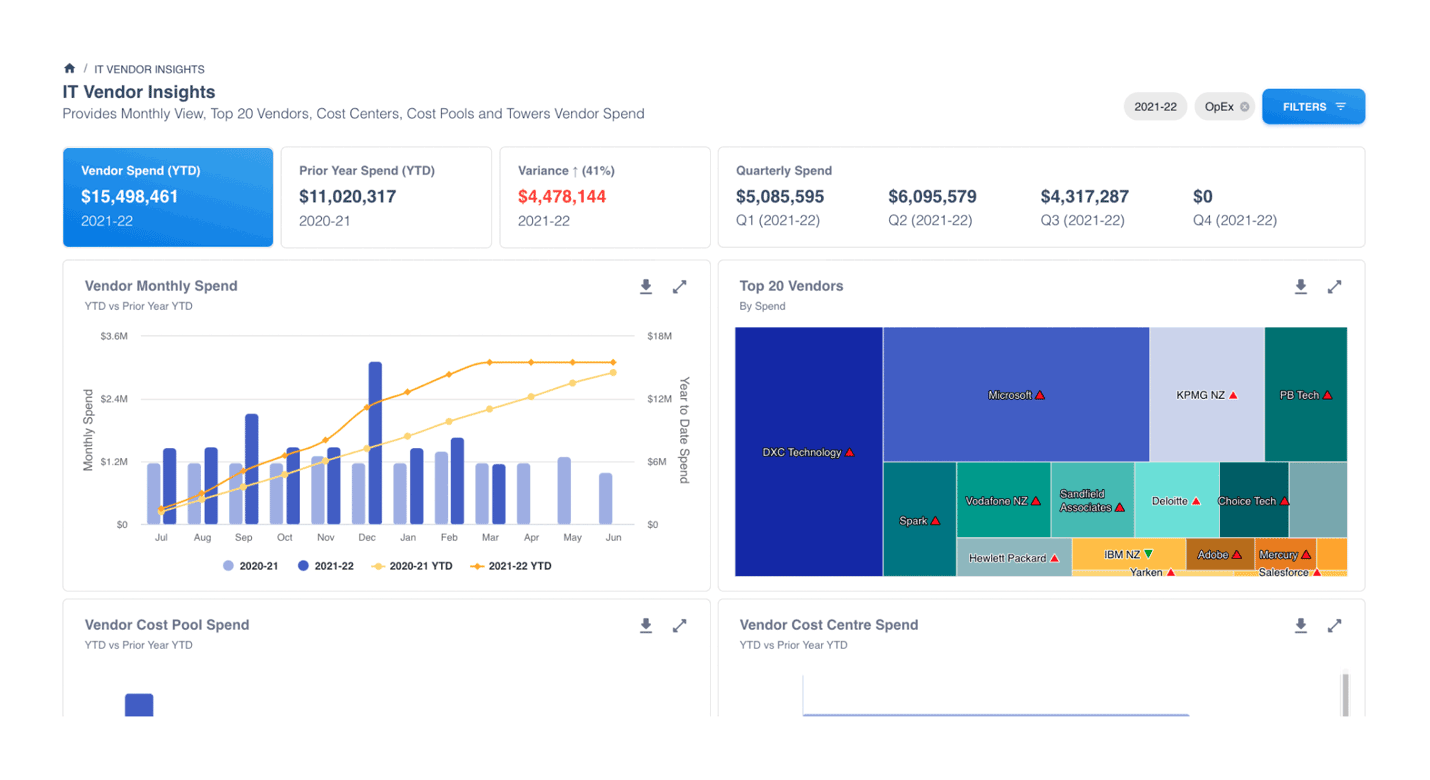
Task: Click the KPMG NZ treemap tile
Action: [x=1207, y=395]
